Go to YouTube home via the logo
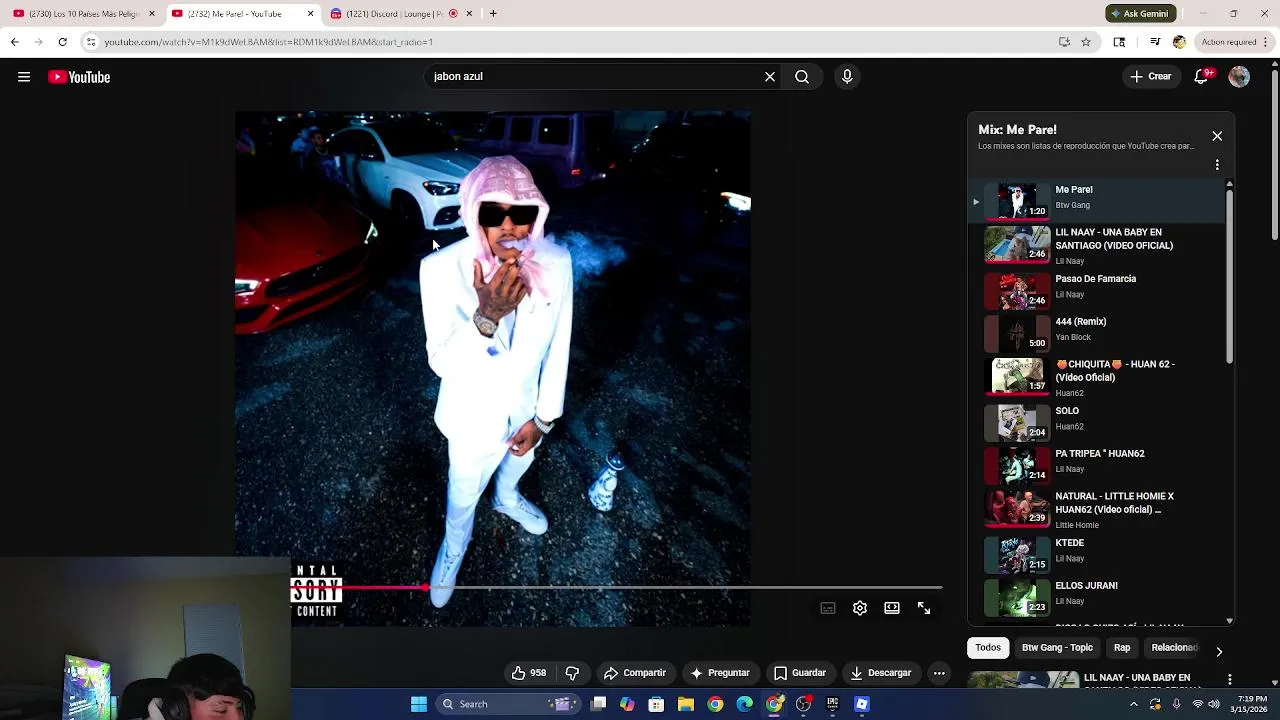 (x=79, y=77)
